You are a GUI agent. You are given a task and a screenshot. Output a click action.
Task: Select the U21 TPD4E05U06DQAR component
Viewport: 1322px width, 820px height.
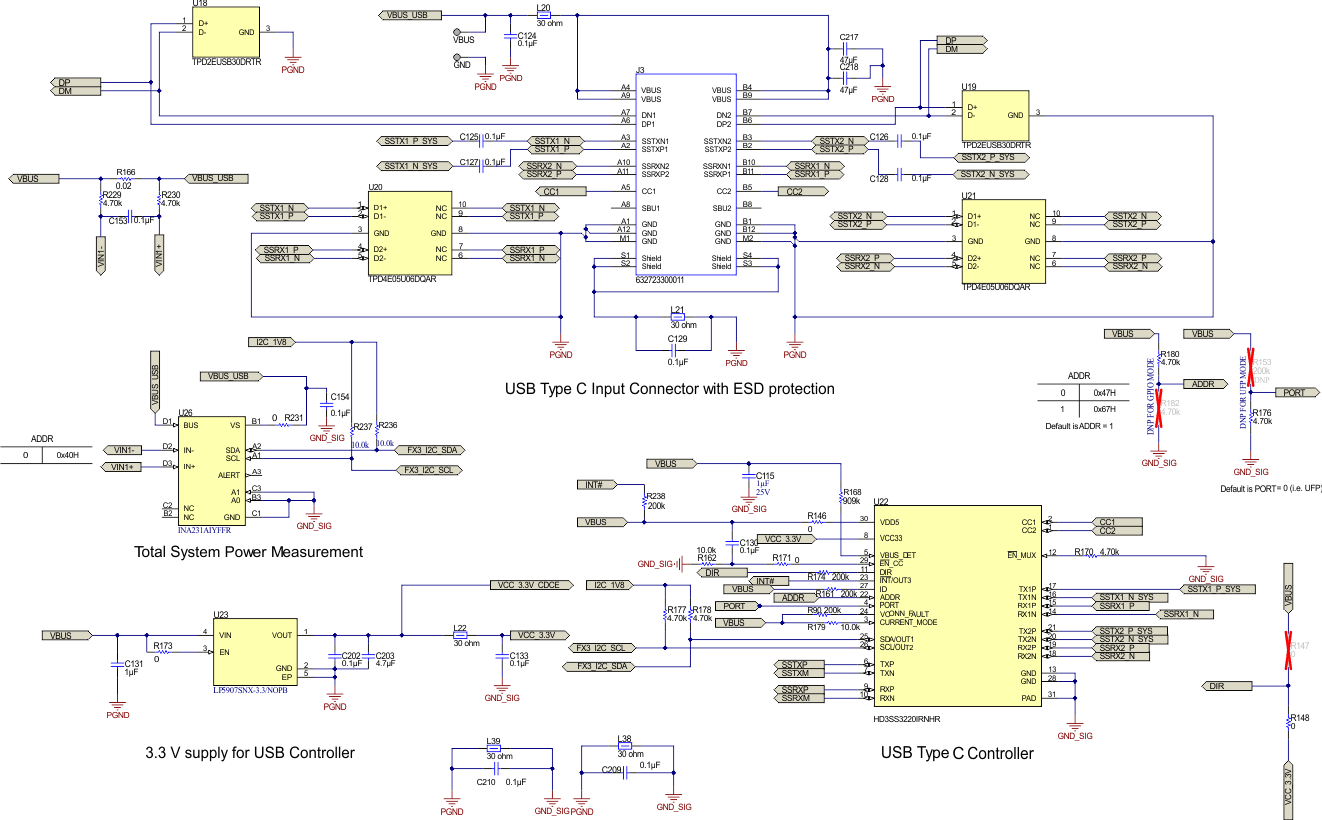tap(1003, 243)
